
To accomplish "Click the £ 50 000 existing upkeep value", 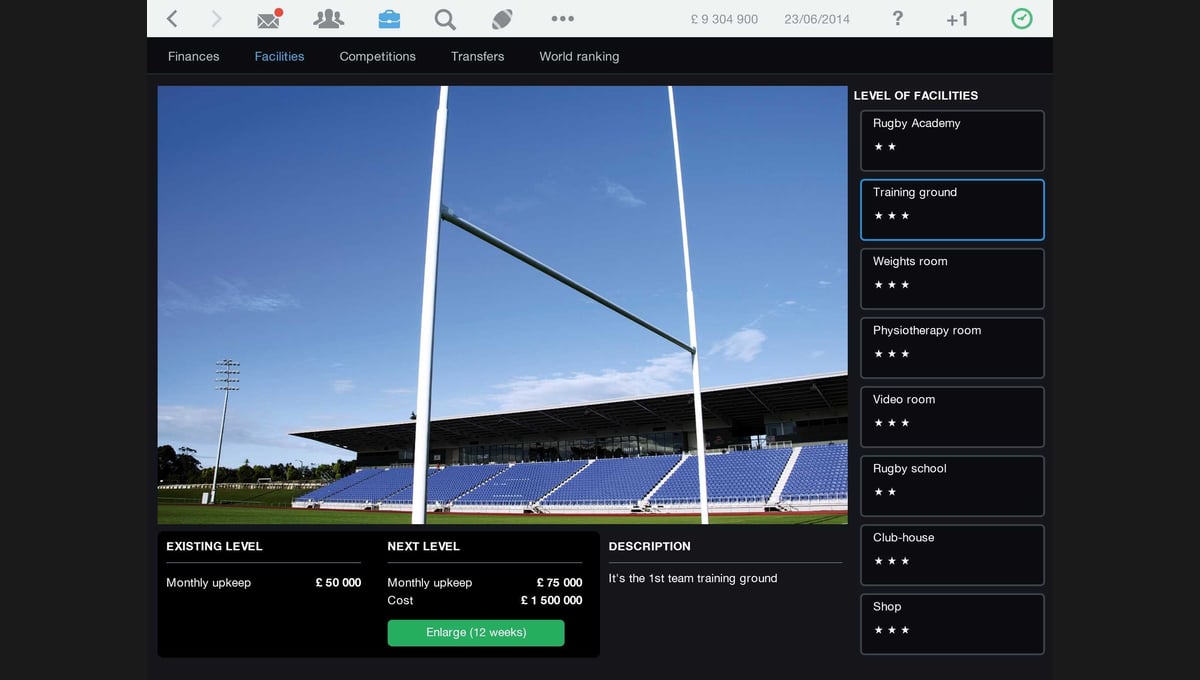I will pyautogui.click(x=338, y=582).
